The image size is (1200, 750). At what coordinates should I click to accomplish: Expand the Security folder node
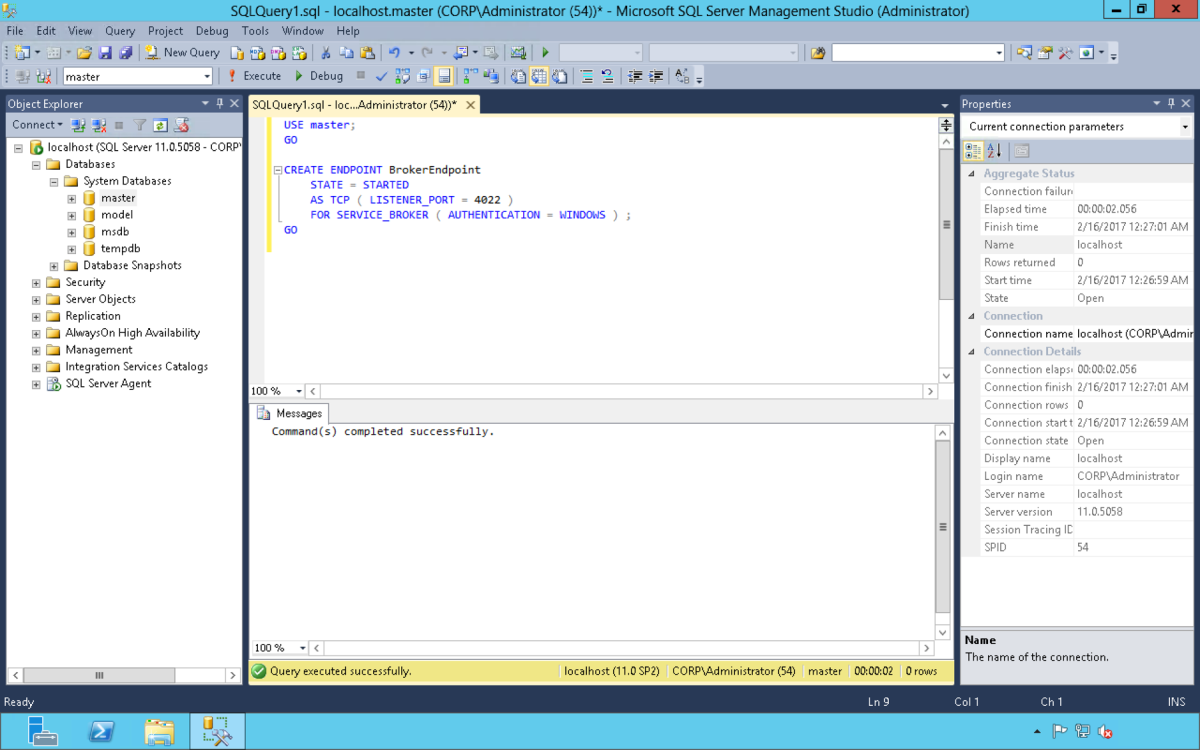[x=37, y=283]
